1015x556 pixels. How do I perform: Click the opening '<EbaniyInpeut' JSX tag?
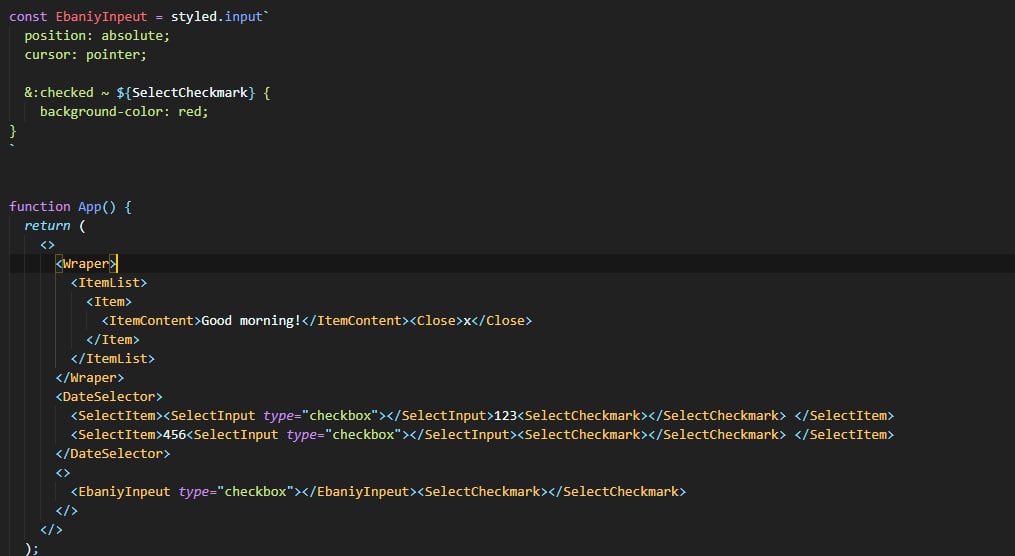(x=120, y=491)
